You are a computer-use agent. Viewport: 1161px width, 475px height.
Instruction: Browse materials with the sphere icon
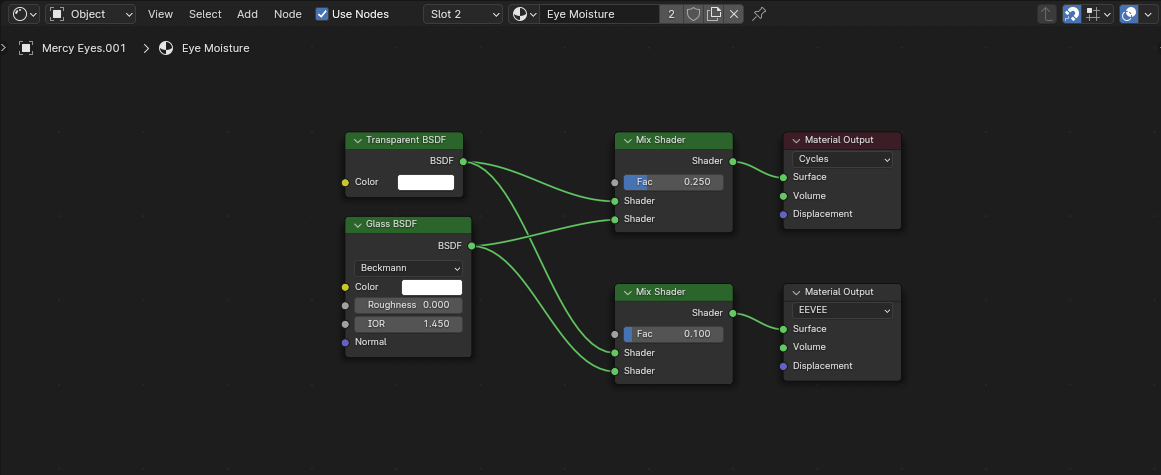point(523,13)
